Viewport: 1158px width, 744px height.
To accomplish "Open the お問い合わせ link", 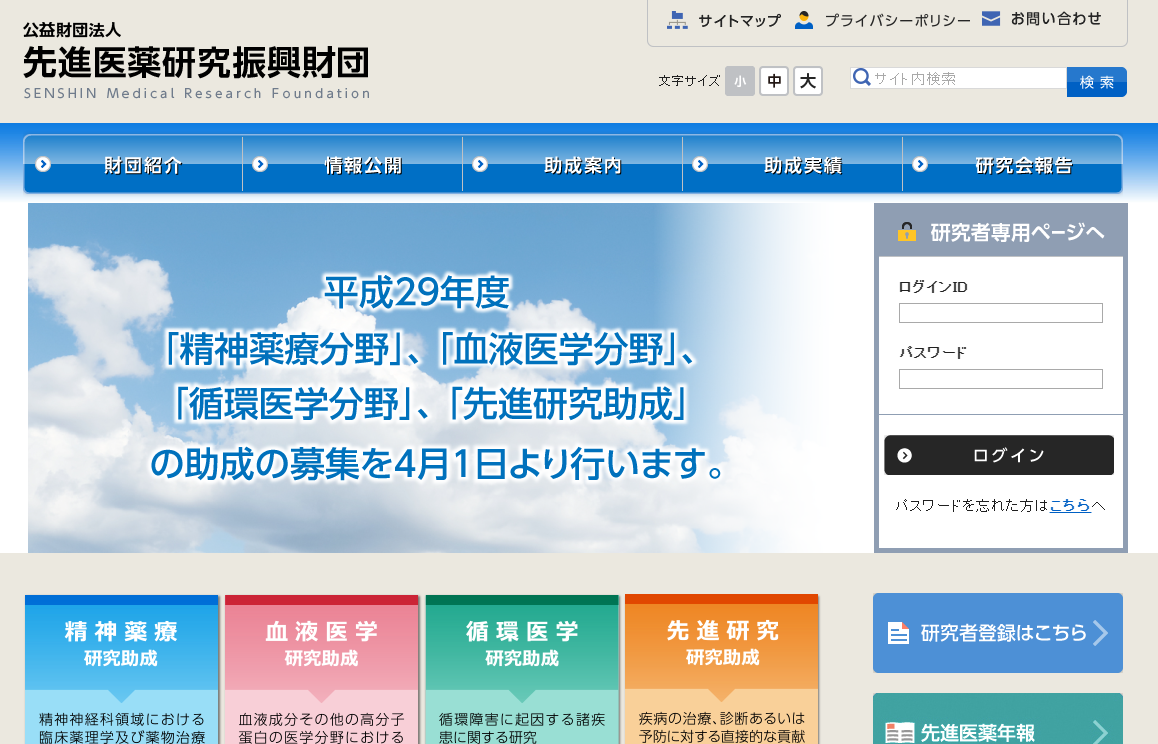I will point(1056,18).
